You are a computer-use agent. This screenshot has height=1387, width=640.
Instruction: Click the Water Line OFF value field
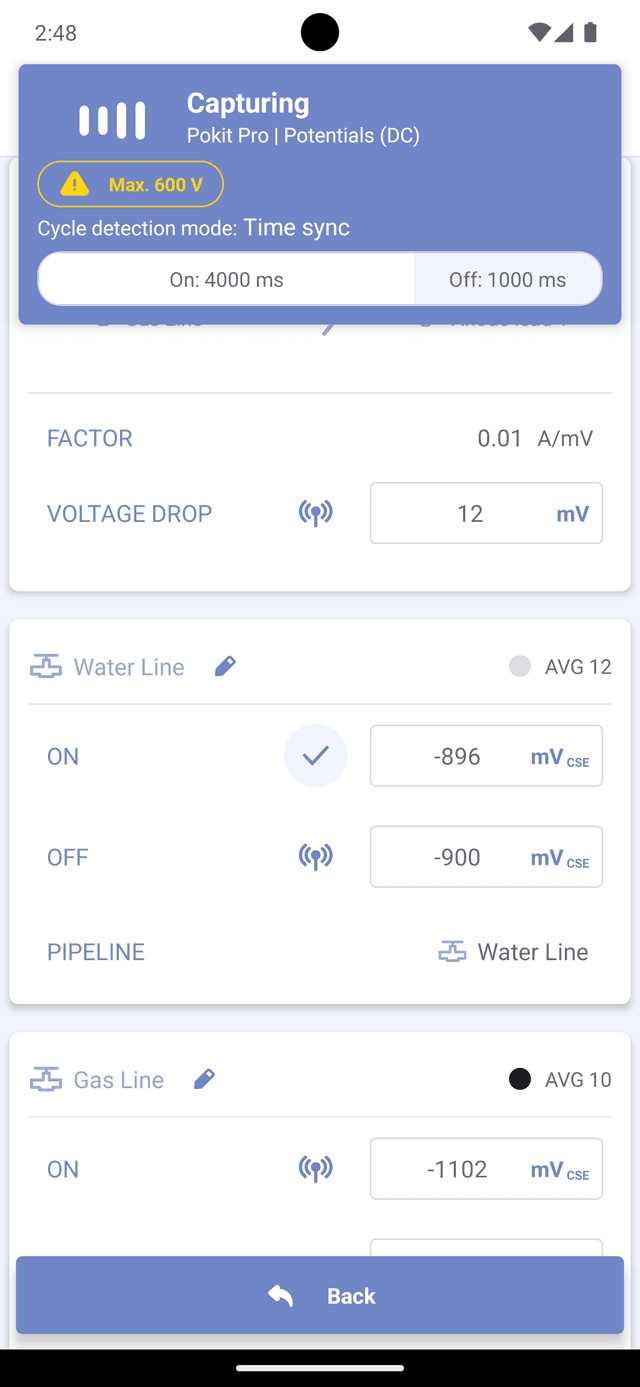pos(458,857)
